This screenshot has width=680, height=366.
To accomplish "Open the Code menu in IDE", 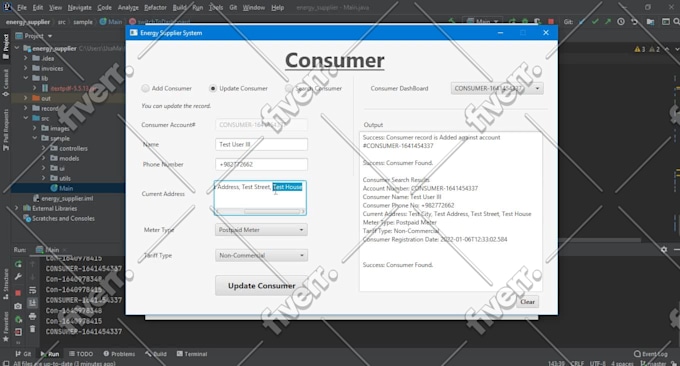I will [104, 7].
